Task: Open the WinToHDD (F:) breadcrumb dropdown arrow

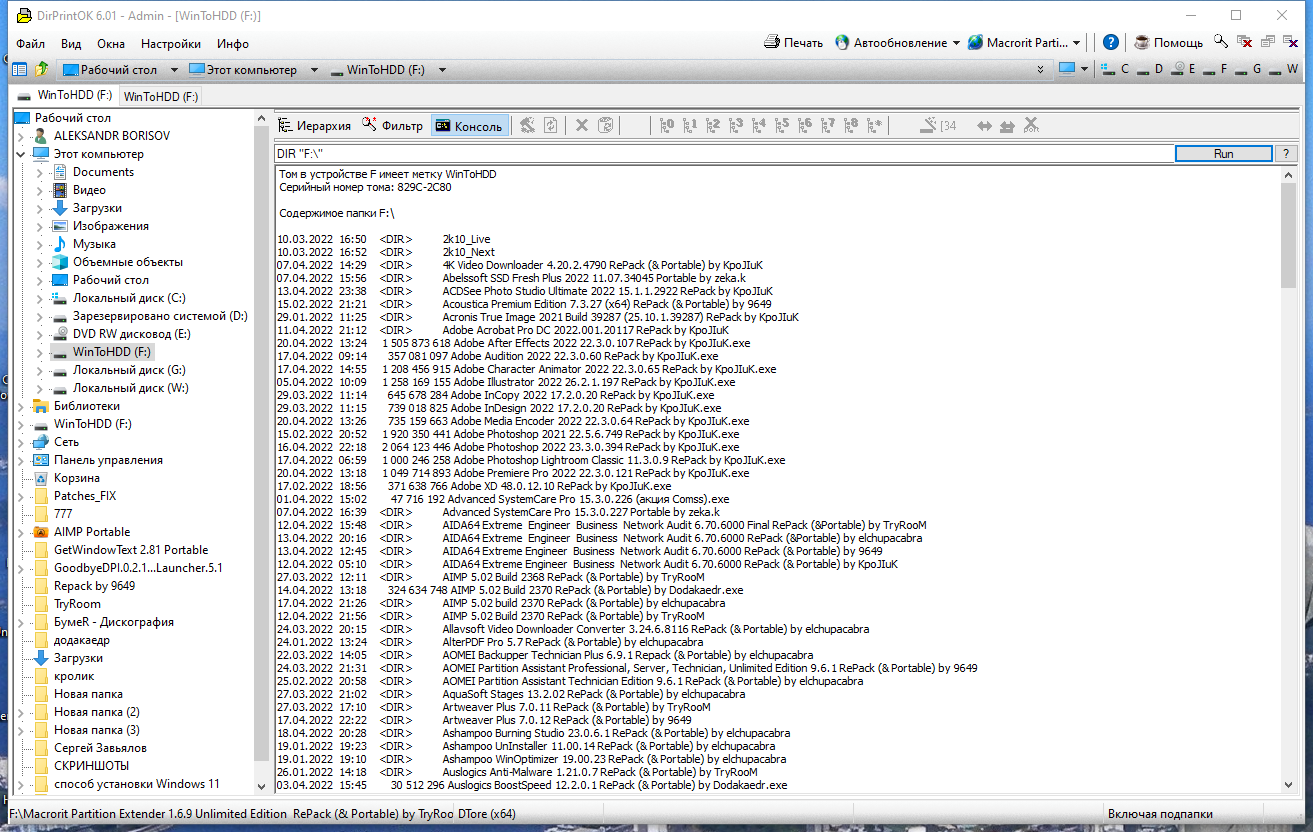Action: tap(442, 70)
